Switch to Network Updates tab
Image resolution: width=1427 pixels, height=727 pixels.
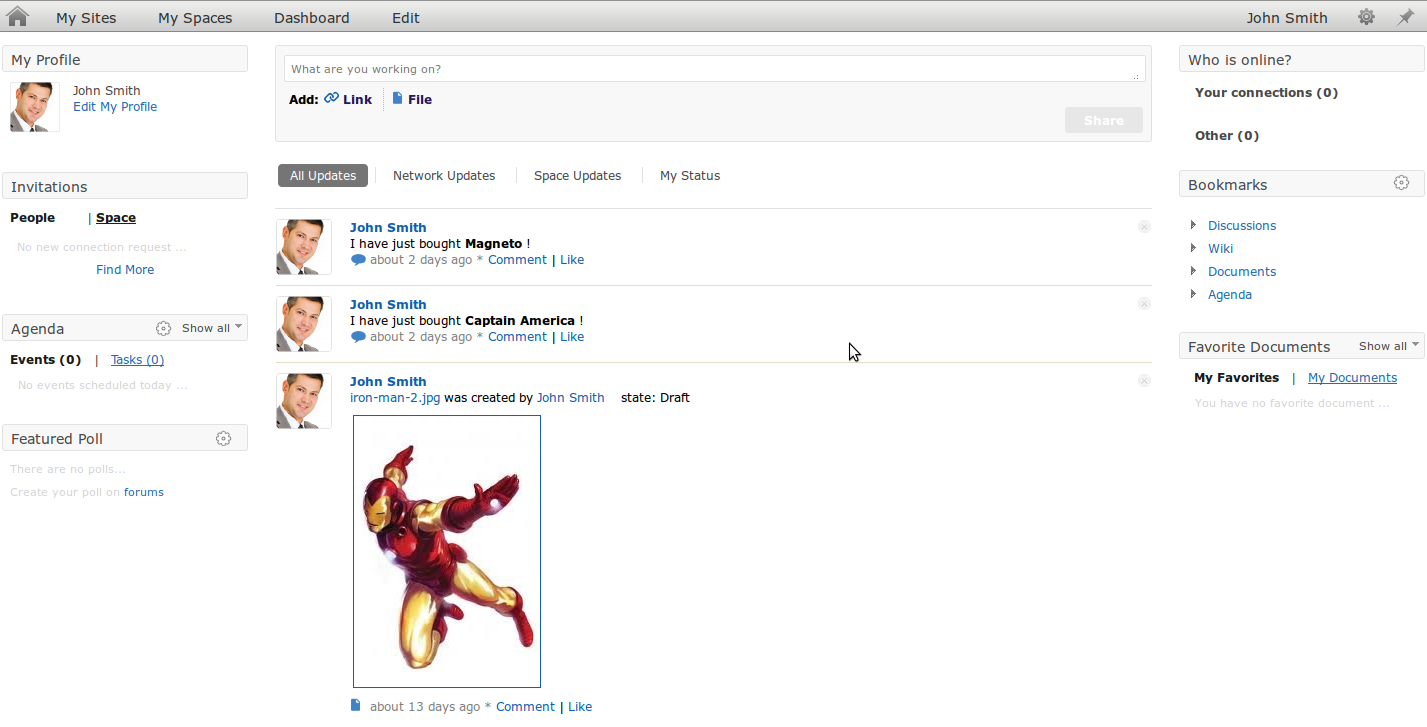point(444,175)
